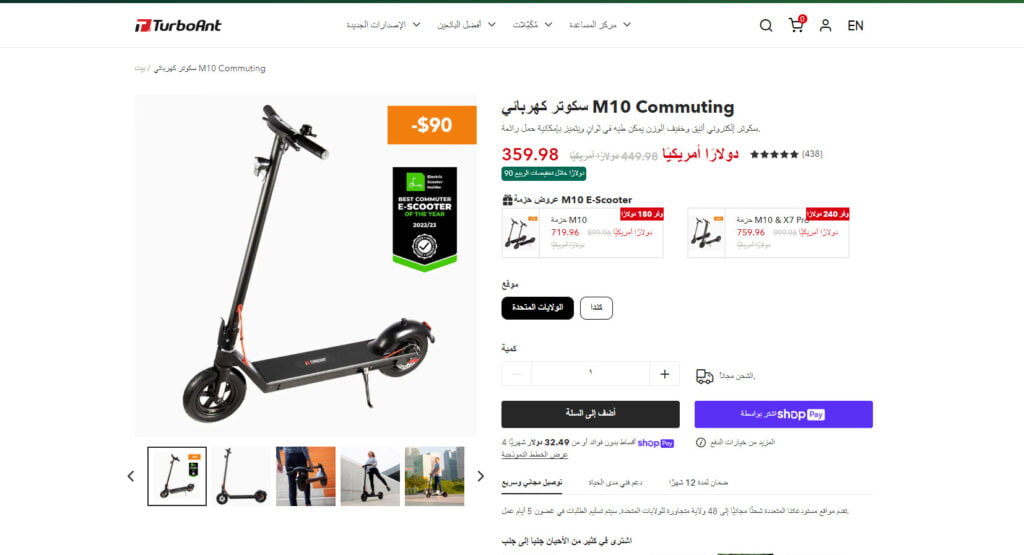The image size is (1024, 555).
Task: Select the black United States location option
Action: coord(537,308)
